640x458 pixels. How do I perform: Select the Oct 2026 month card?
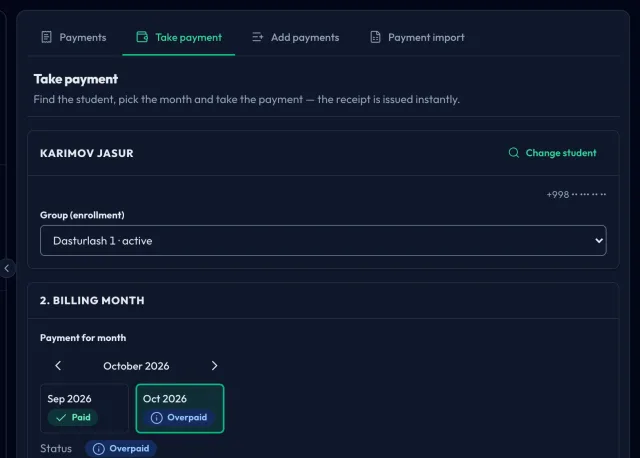click(x=180, y=408)
